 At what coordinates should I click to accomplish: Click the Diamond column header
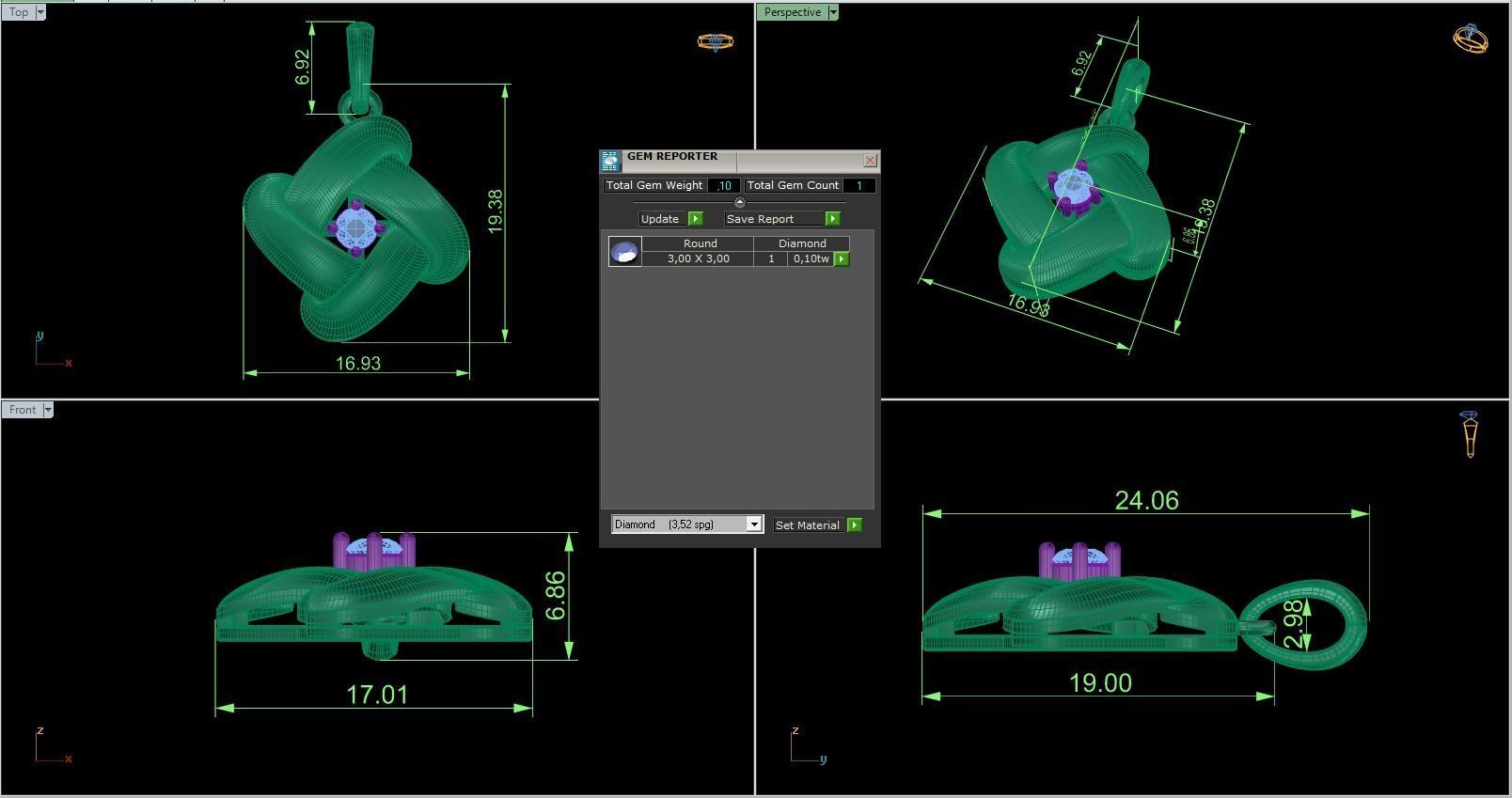point(802,243)
